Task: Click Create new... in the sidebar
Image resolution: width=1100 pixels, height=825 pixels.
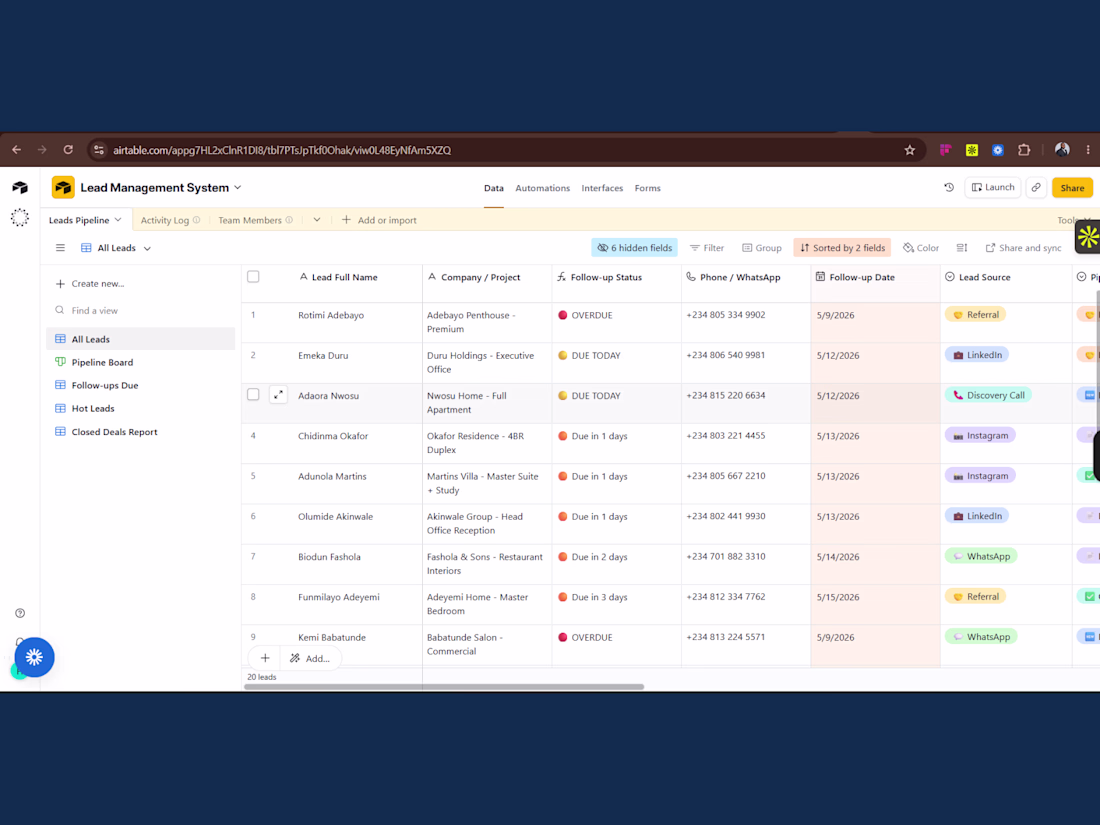Action: click(x=90, y=283)
